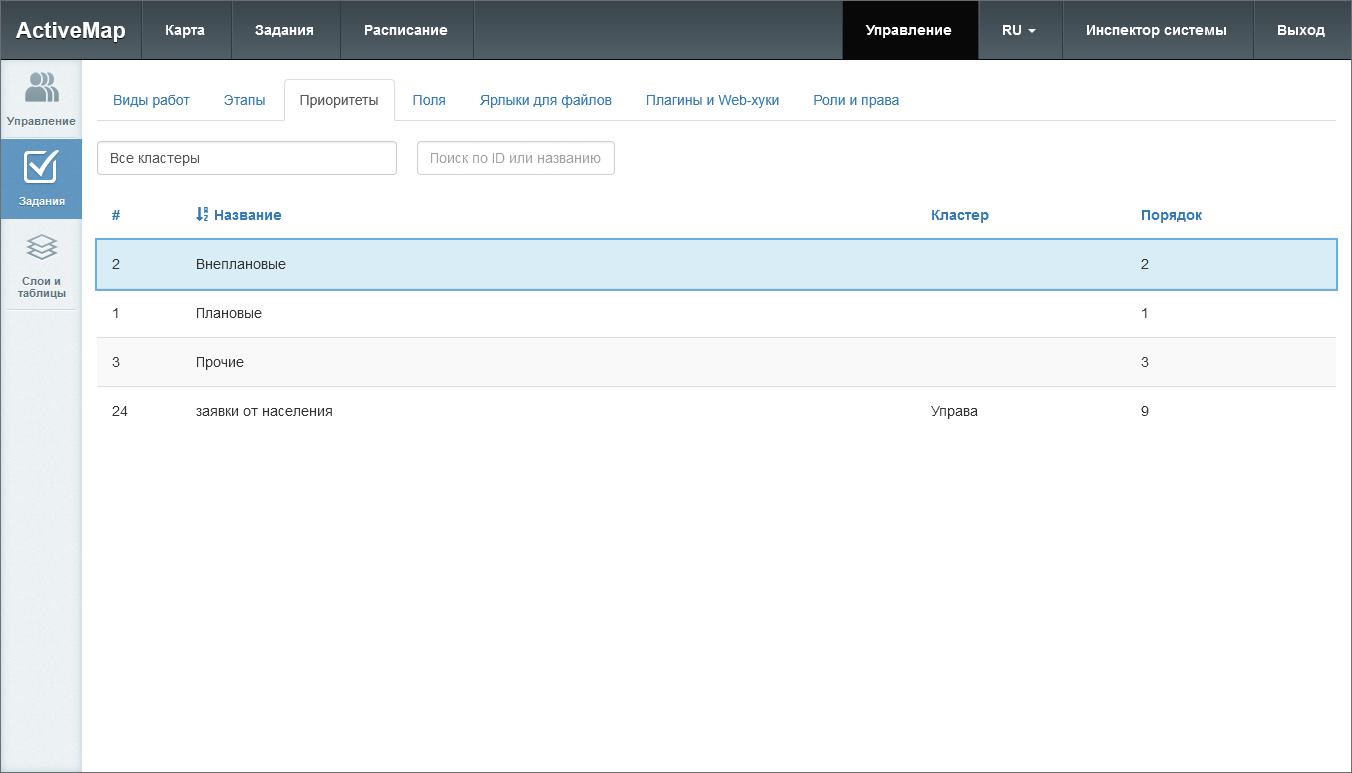
Task: Open the Управление users sidebar icon
Action: click(41, 89)
